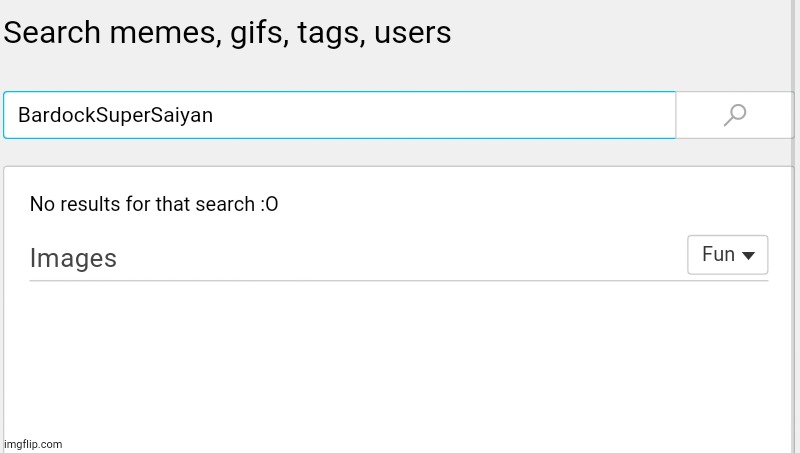Open the Fun stream dropdown

click(x=728, y=255)
